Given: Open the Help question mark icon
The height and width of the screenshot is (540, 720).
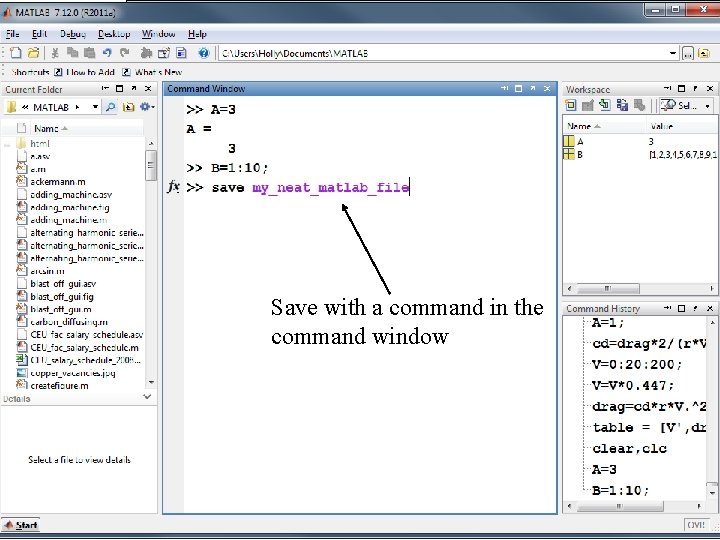Looking at the screenshot, I should [203, 53].
